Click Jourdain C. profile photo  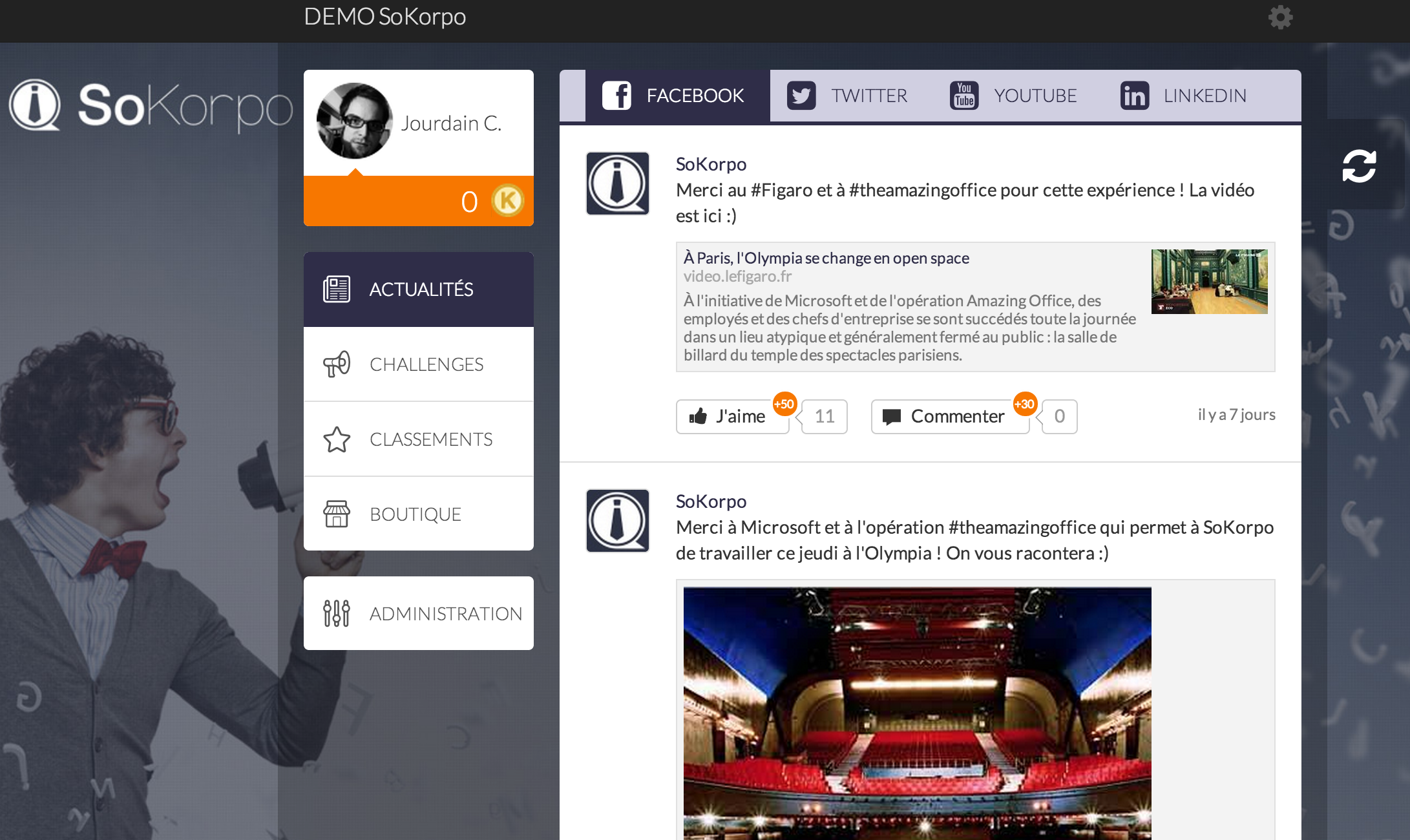tap(354, 121)
